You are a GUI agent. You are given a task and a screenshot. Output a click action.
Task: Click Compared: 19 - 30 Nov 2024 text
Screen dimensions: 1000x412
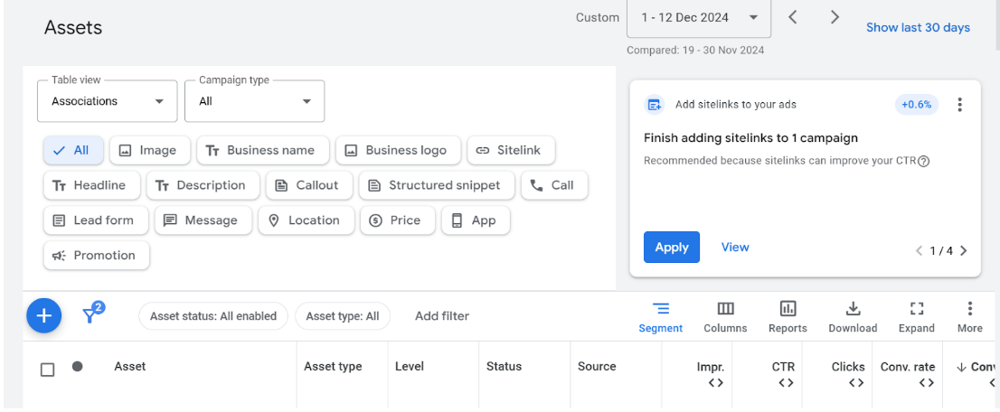coord(695,50)
